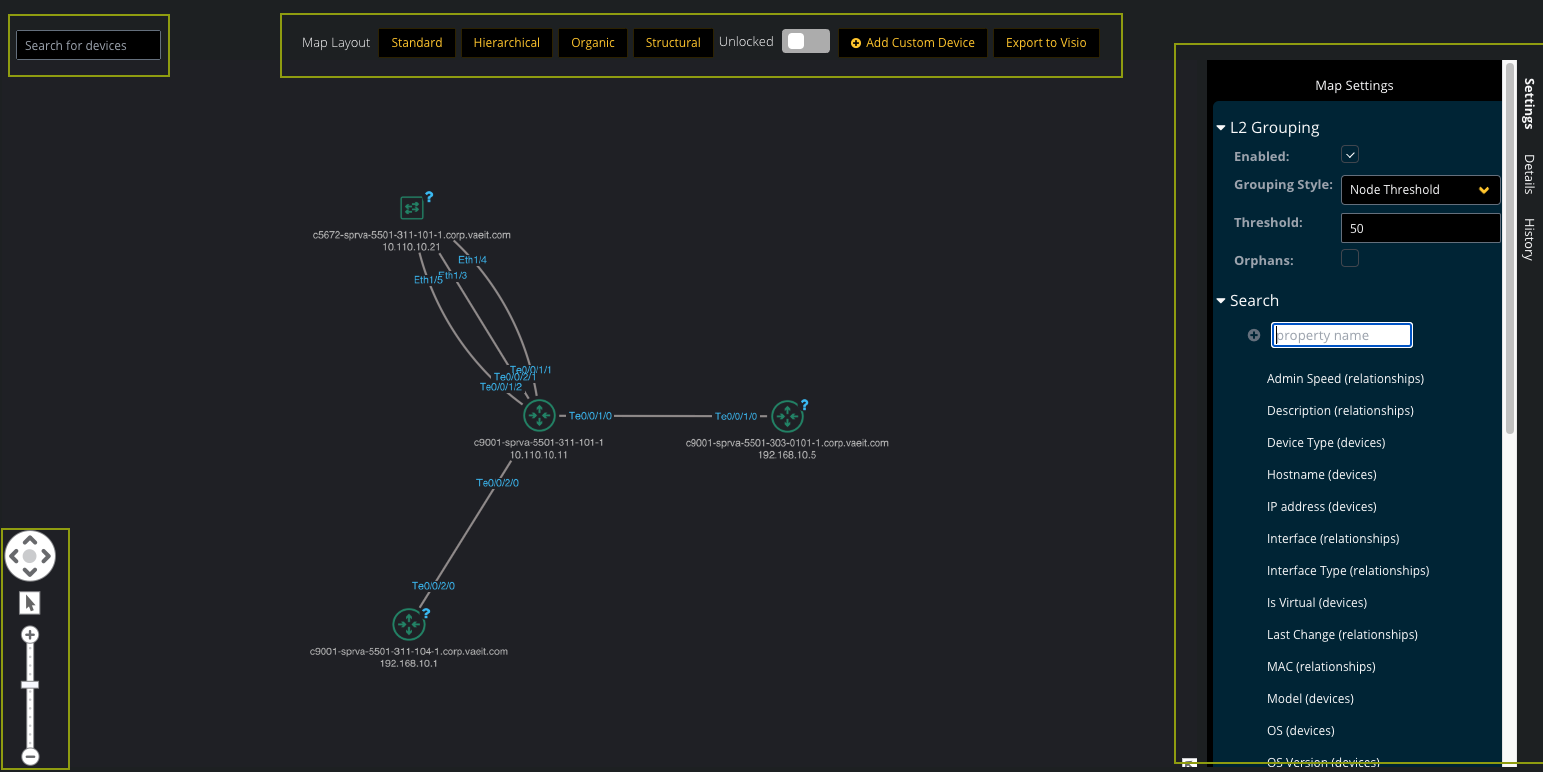The image size is (1543, 772).
Task: Choose Interface Type (relationships) property
Action: click(1348, 571)
